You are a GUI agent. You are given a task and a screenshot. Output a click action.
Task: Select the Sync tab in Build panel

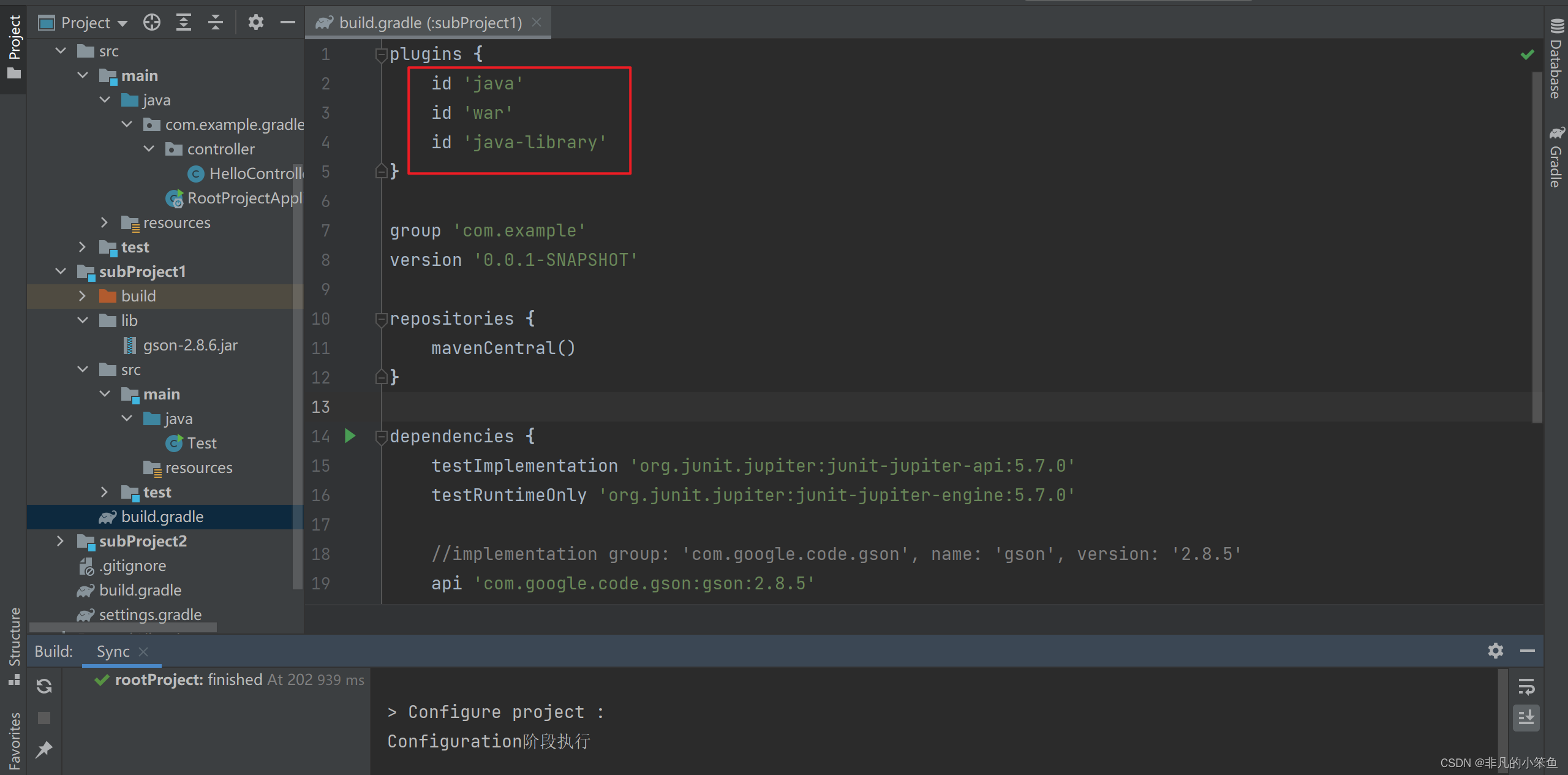pyautogui.click(x=113, y=651)
